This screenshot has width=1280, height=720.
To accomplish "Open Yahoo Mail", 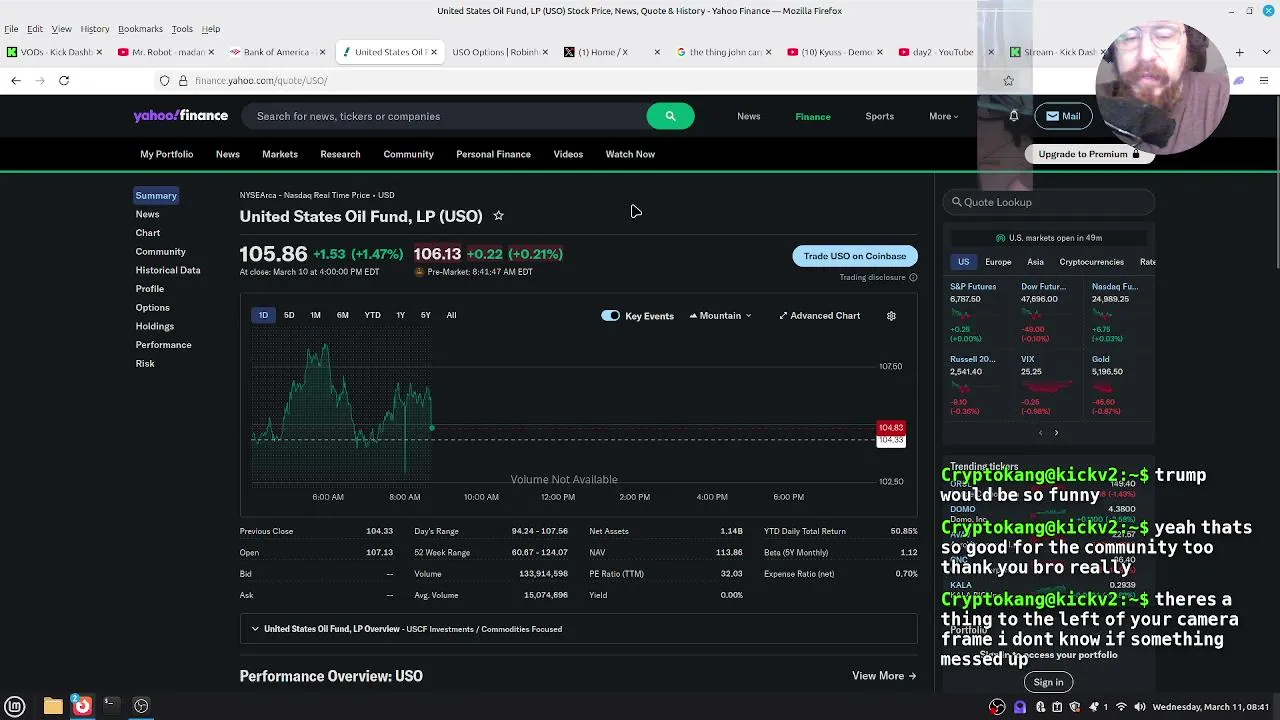I will [1062, 116].
